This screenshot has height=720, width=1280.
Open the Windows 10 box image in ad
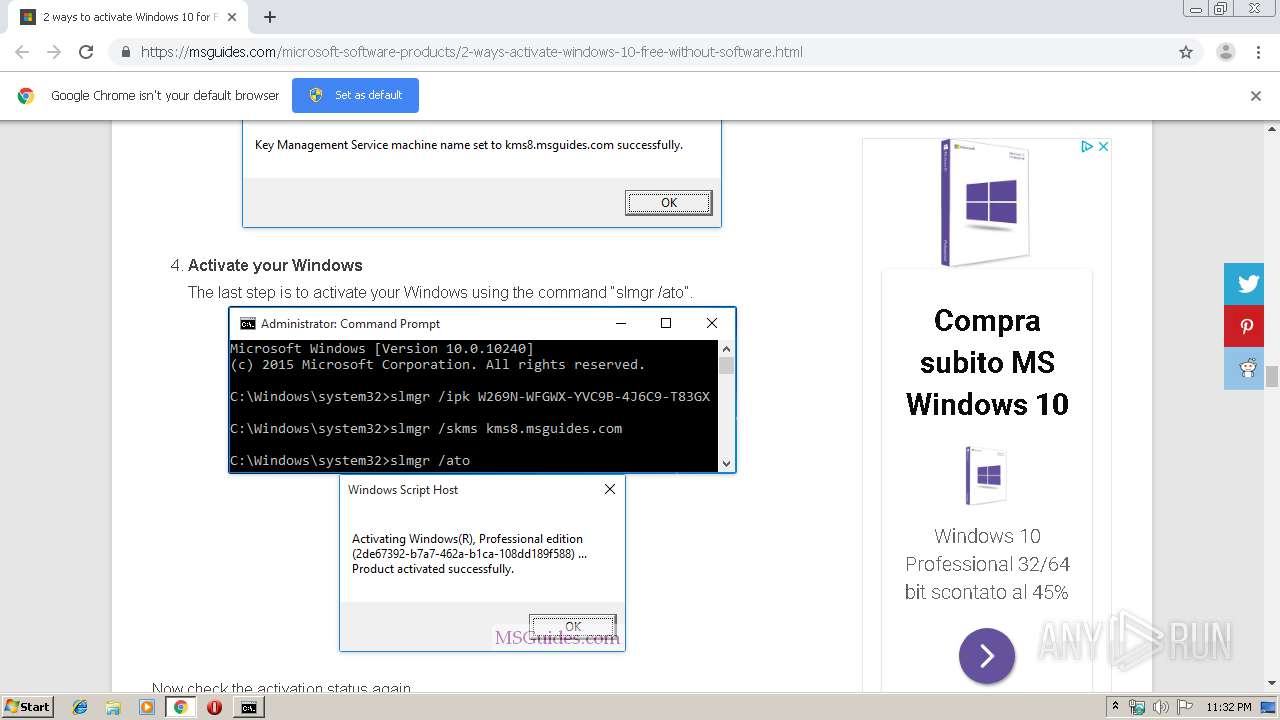pos(987,203)
